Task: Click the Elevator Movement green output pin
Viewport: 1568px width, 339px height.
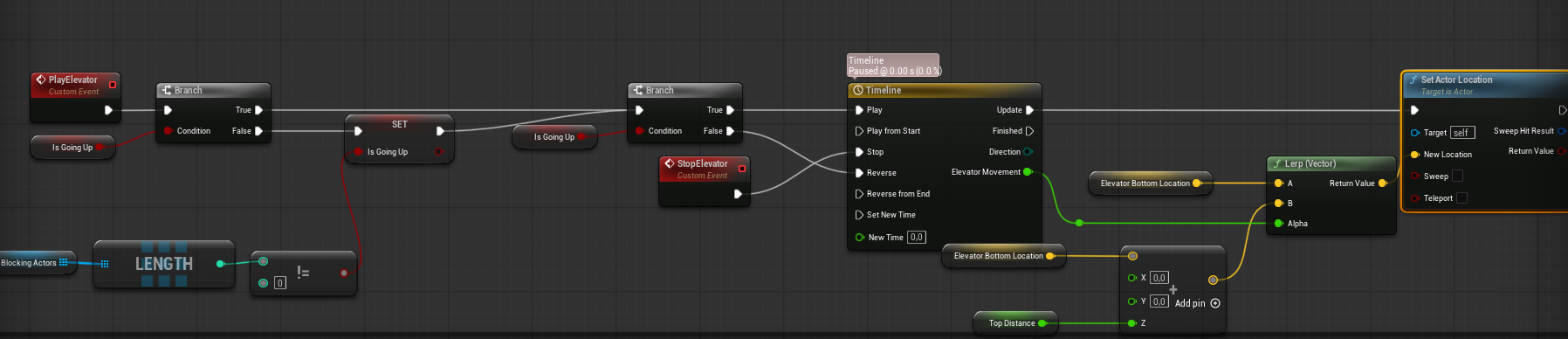Action: (1028, 172)
